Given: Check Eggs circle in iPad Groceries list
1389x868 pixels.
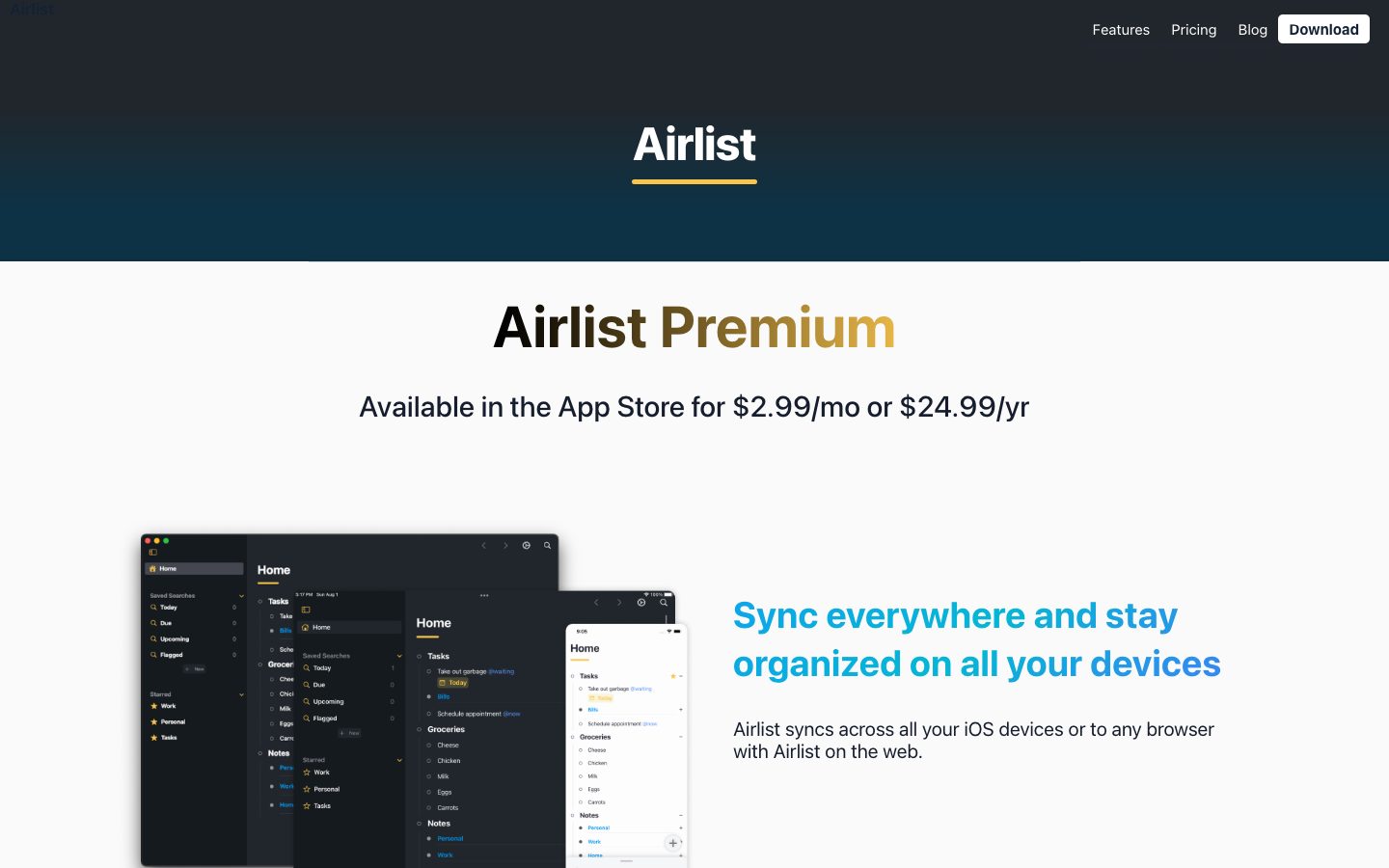Looking at the screenshot, I should coord(429,792).
